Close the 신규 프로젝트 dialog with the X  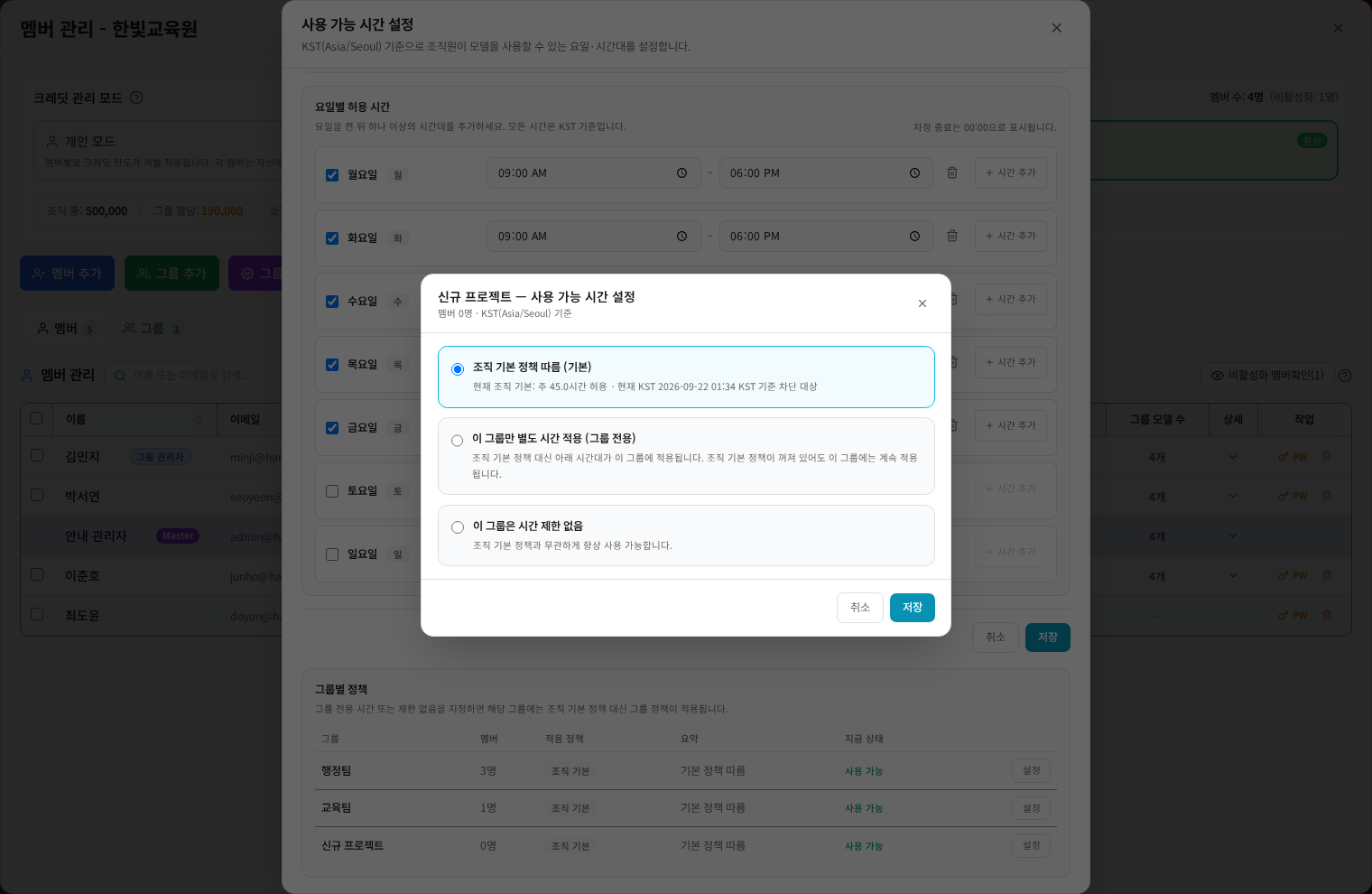tap(922, 303)
